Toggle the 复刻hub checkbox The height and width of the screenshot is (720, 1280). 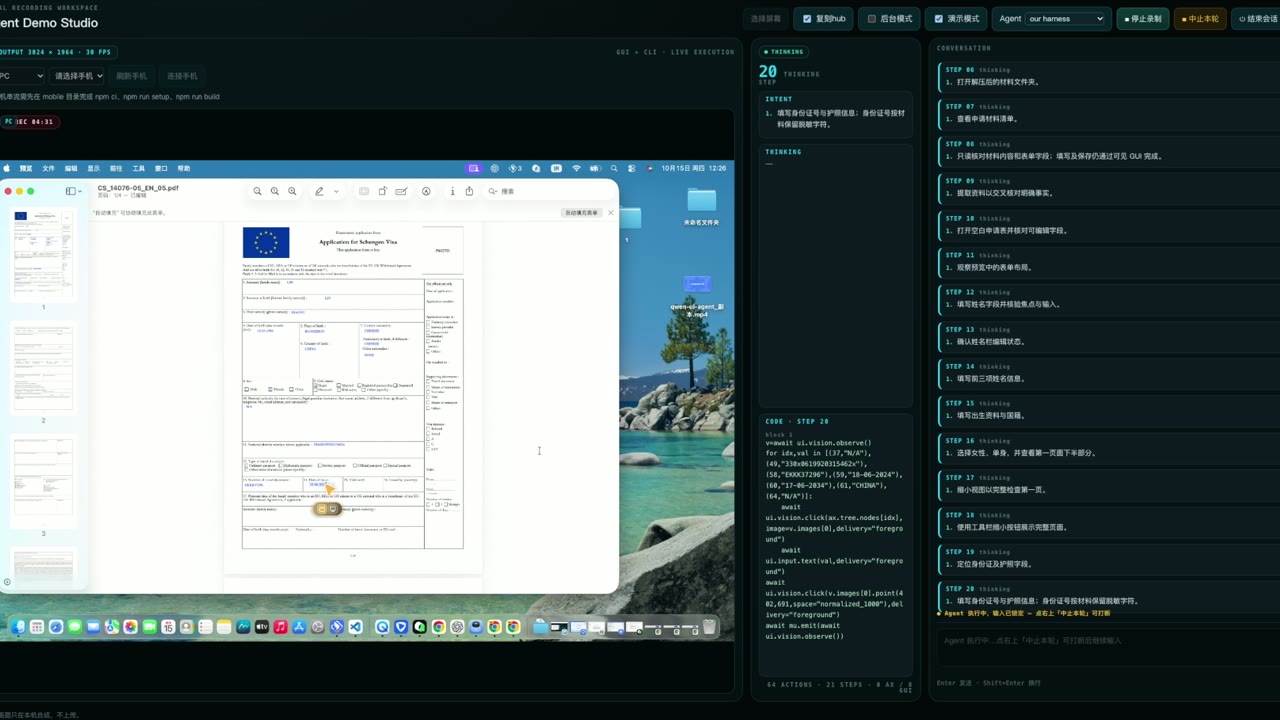coord(807,19)
